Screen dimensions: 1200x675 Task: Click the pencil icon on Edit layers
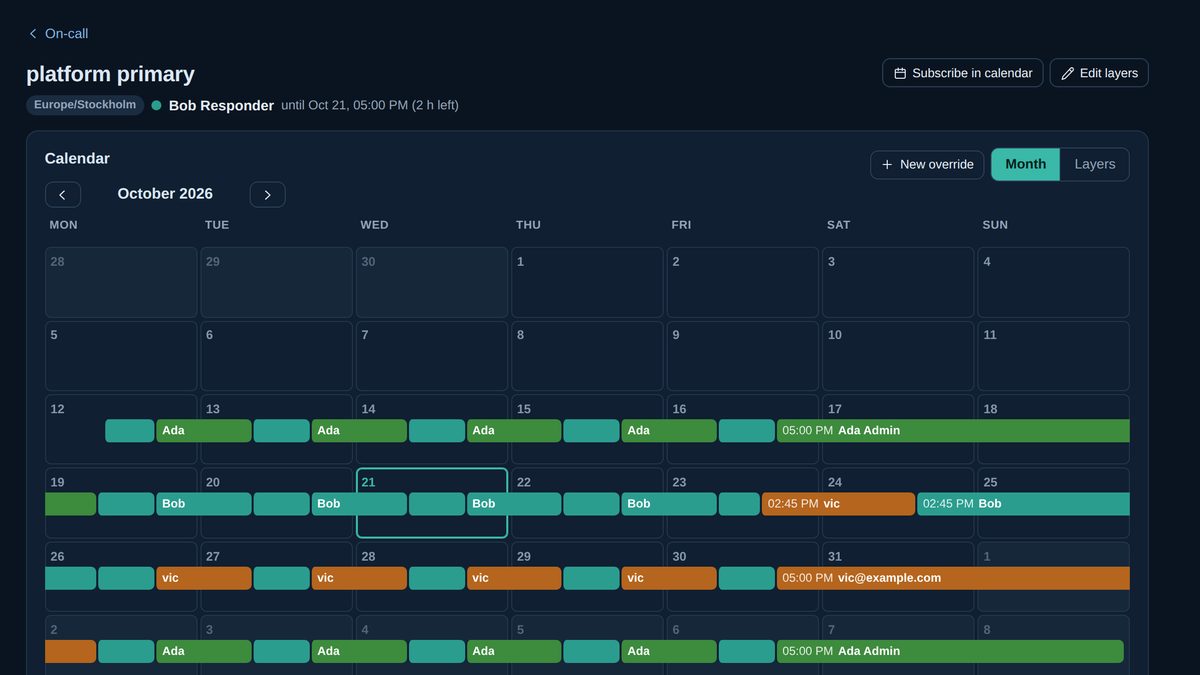point(1067,73)
